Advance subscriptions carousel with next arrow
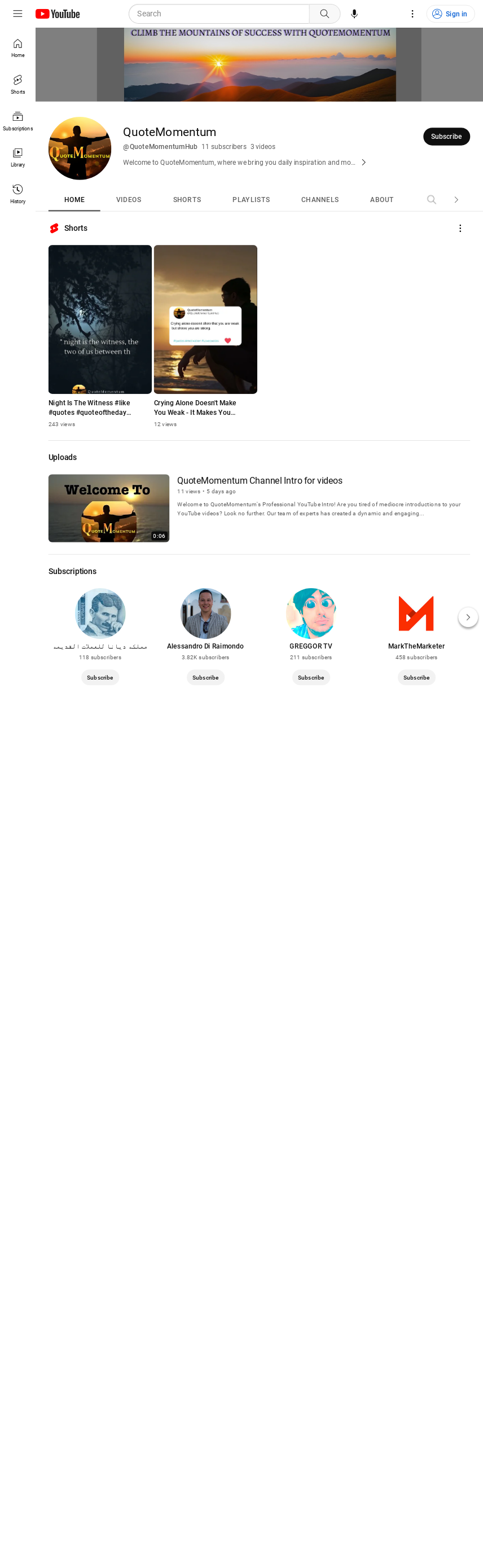 [468, 617]
